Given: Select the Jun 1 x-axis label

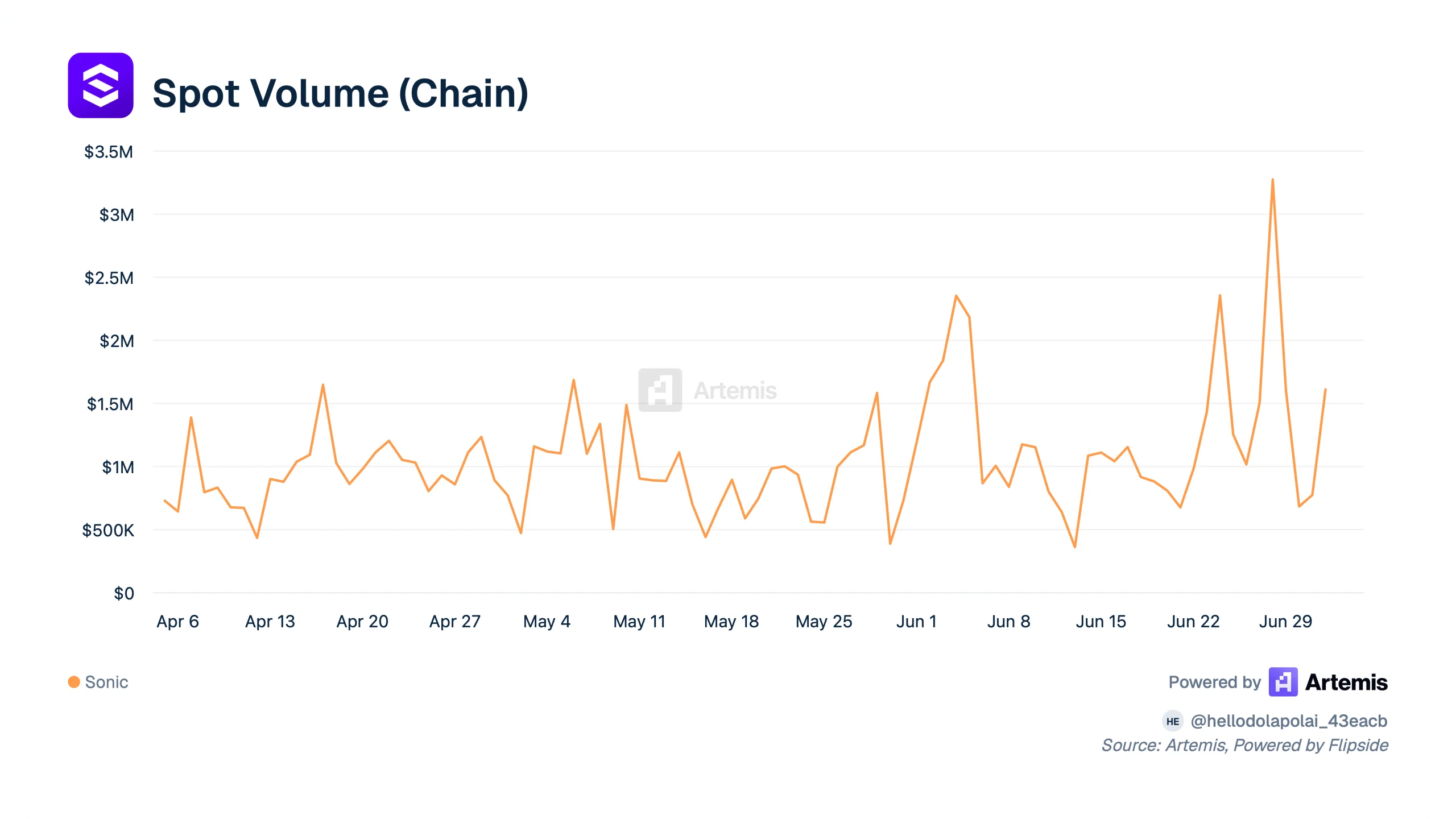Looking at the screenshot, I should point(916,621).
